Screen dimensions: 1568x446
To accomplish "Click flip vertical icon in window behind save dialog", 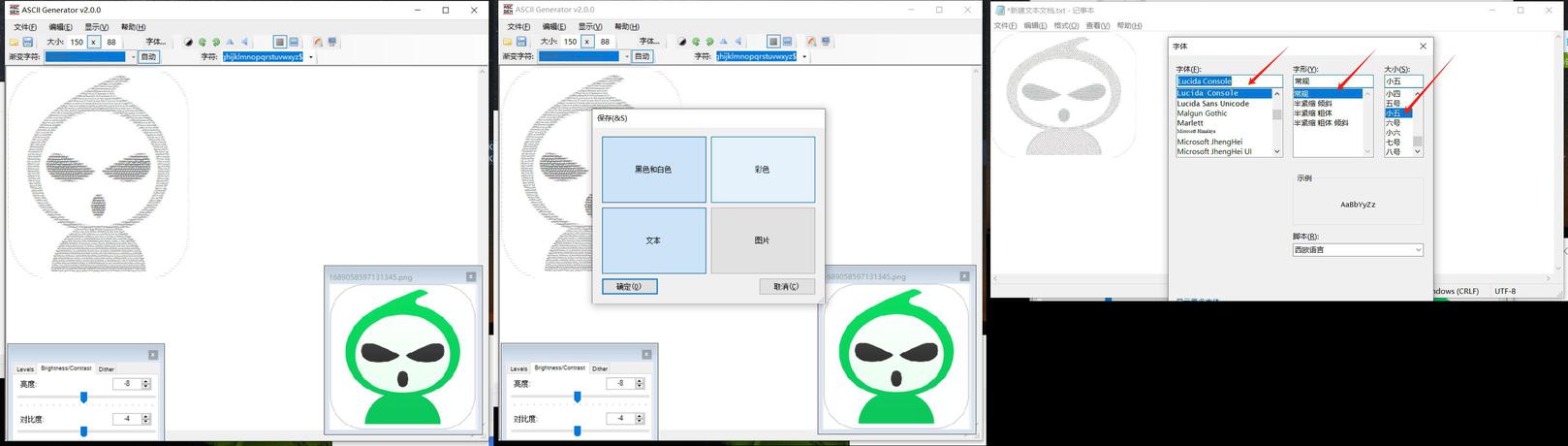I will coord(737,42).
